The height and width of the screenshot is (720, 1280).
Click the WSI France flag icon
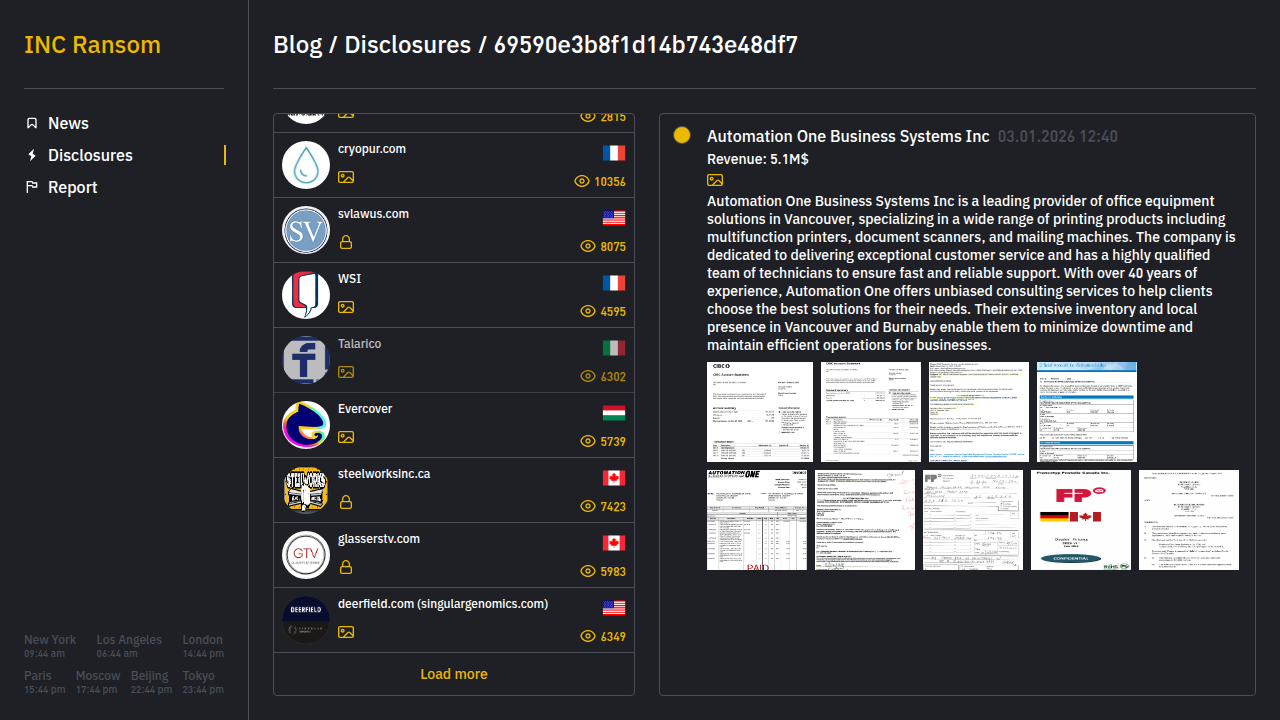point(613,283)
